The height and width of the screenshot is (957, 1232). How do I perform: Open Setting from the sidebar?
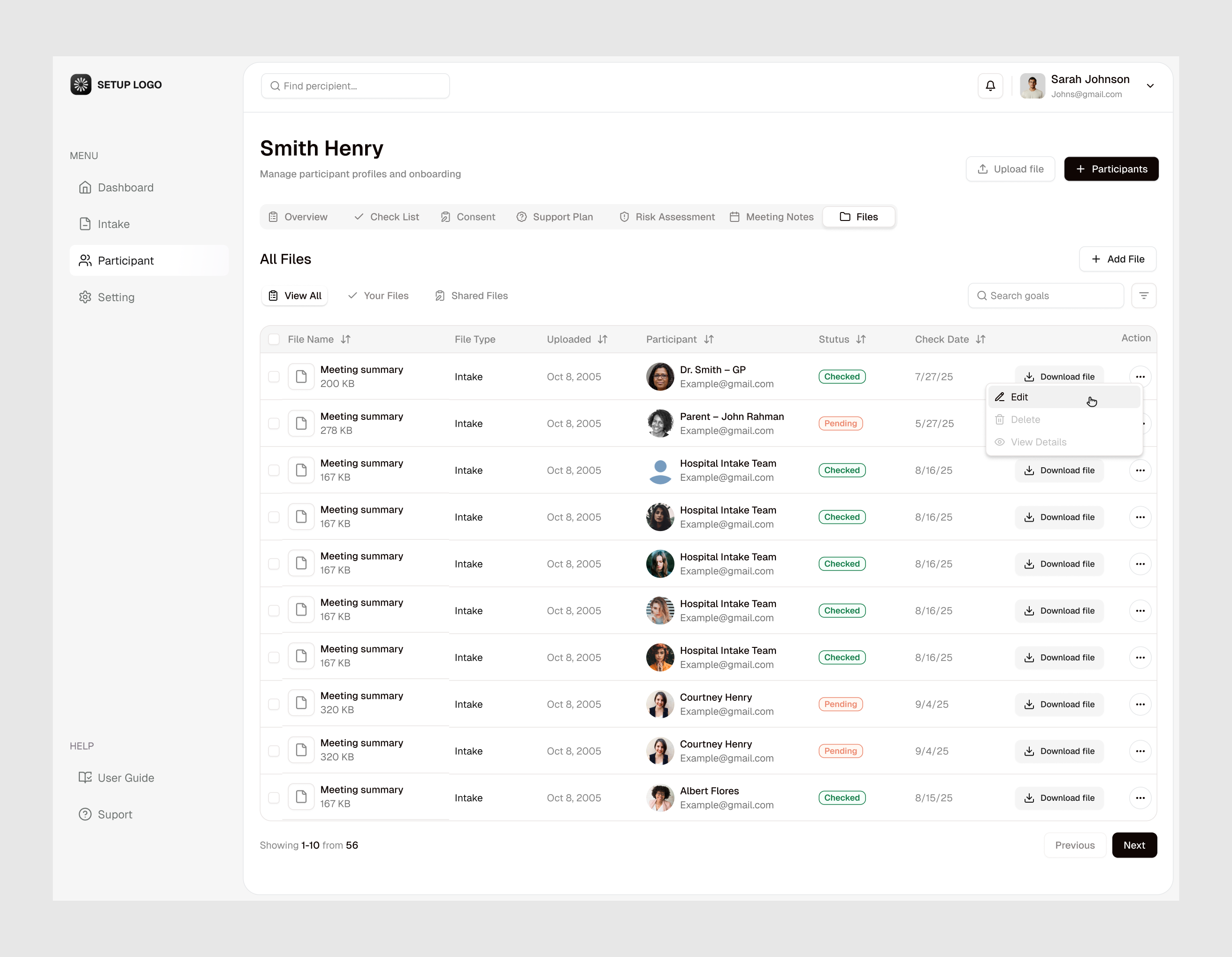click(85, 296)
